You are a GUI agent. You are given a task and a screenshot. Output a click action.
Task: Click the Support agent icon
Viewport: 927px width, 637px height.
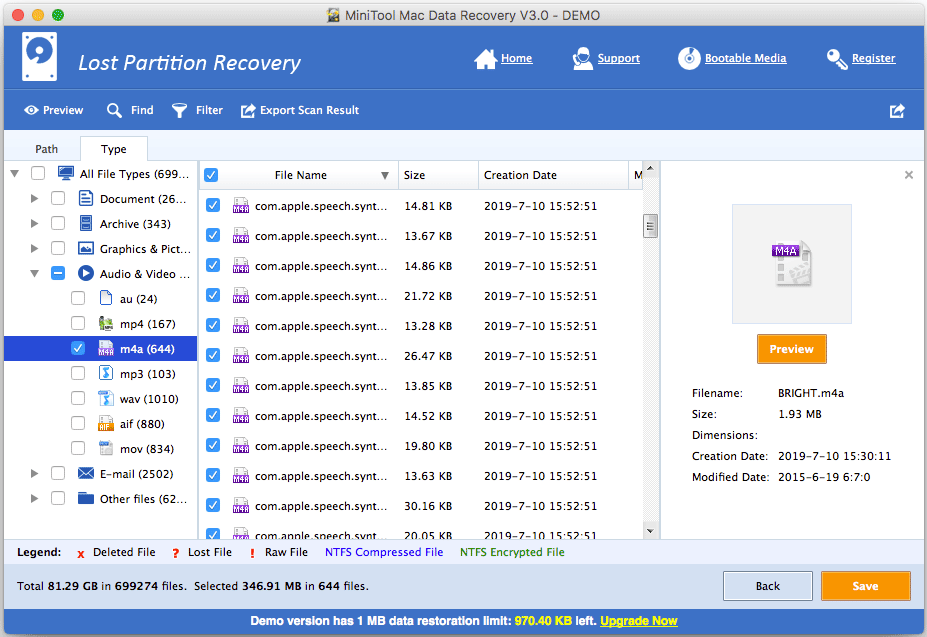click(582, 59)
